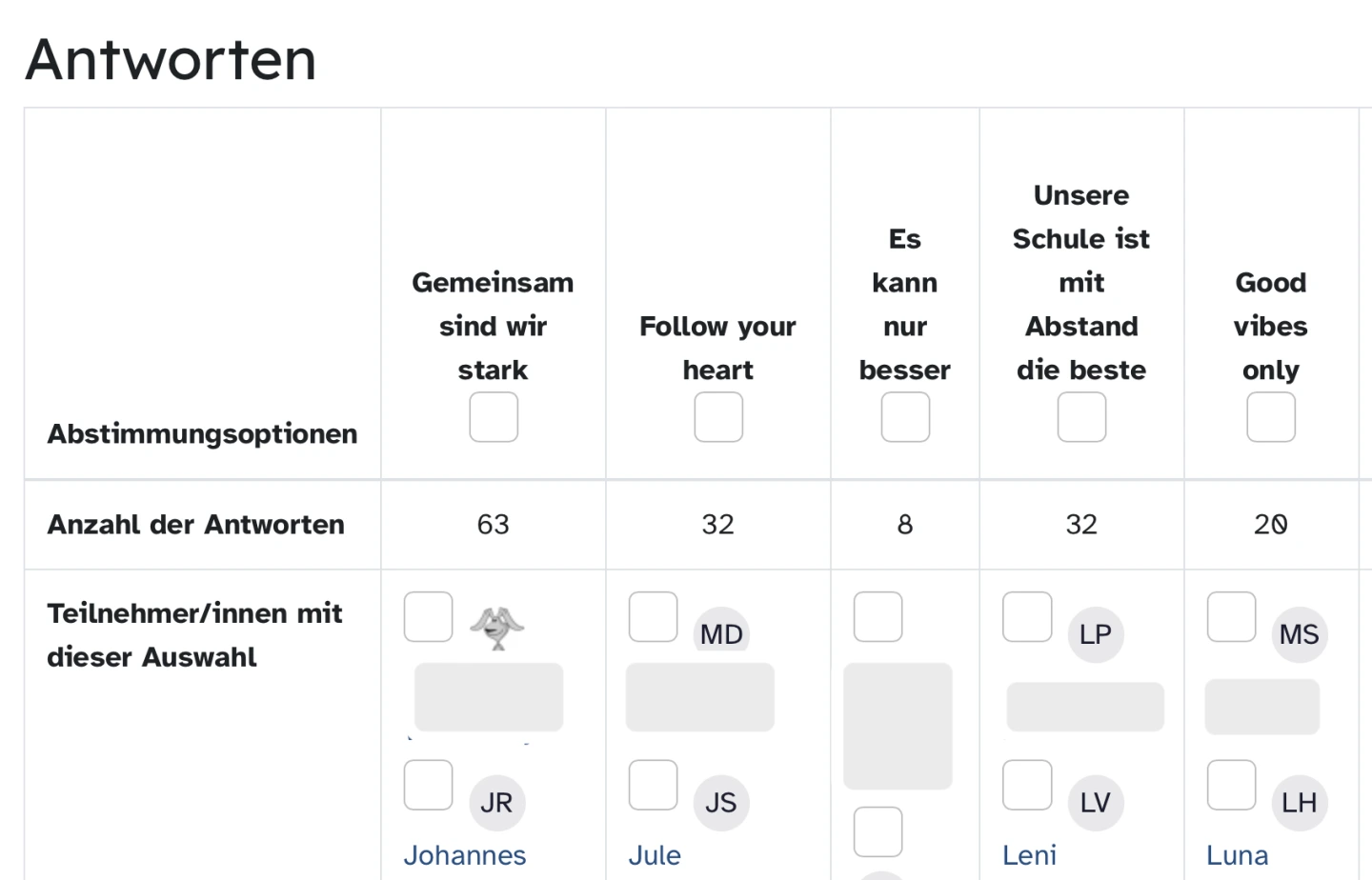This screenshot has width=1372, height=880.
Task: Click the JS avatar icon for Jule
Action: 721,802
